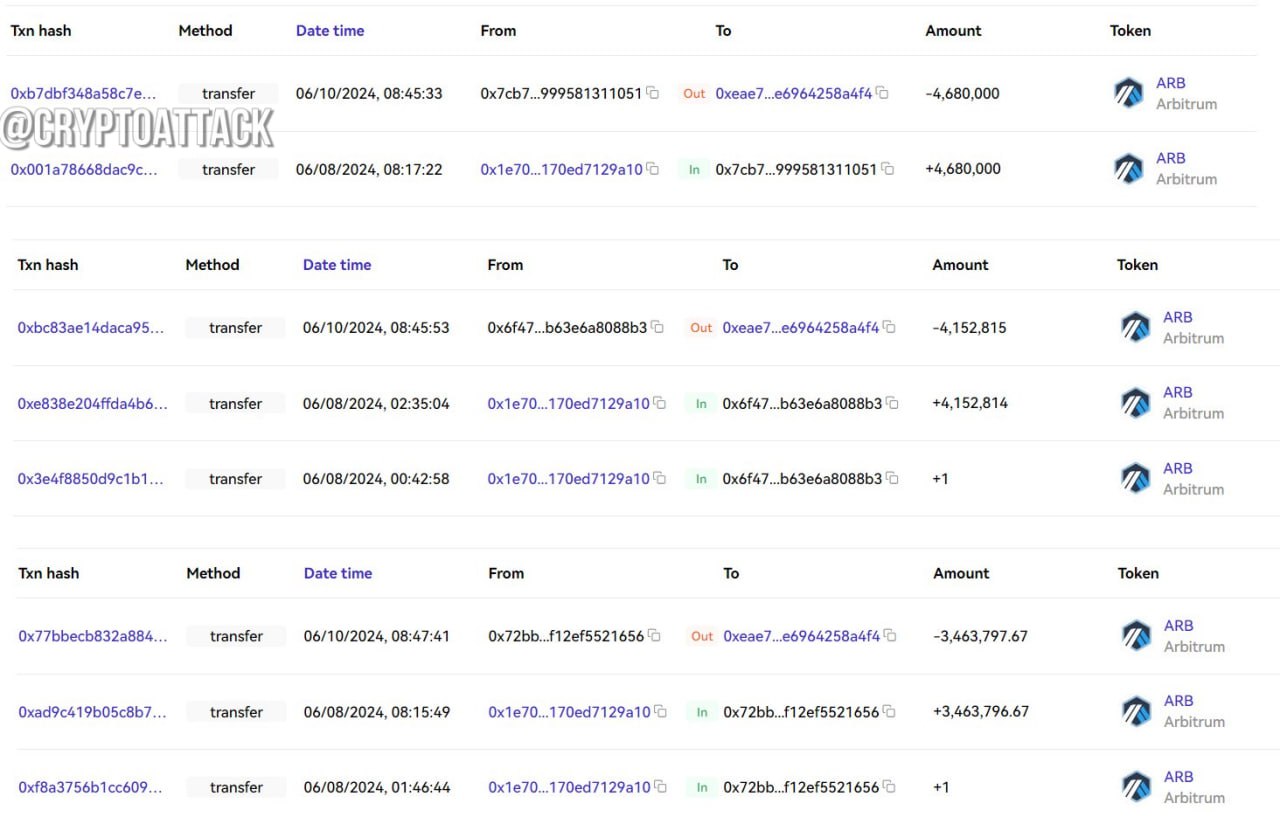Viewport: 1280px width, 817px height.
Task: Copy To address of +3,463,796.67 transfer
Action: click(x=889, y=711)
